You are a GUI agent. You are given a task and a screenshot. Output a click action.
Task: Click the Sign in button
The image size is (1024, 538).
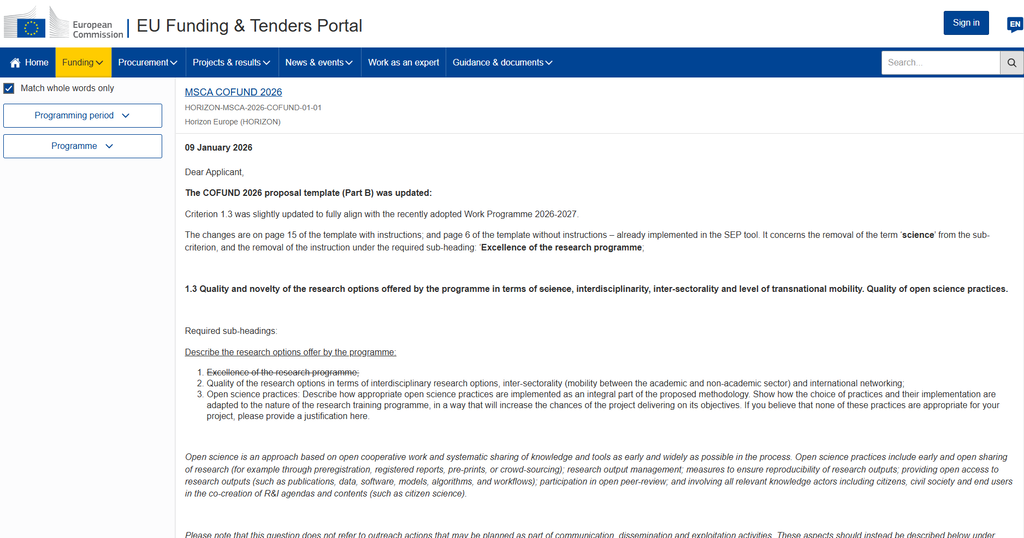(x=966, y=23)
